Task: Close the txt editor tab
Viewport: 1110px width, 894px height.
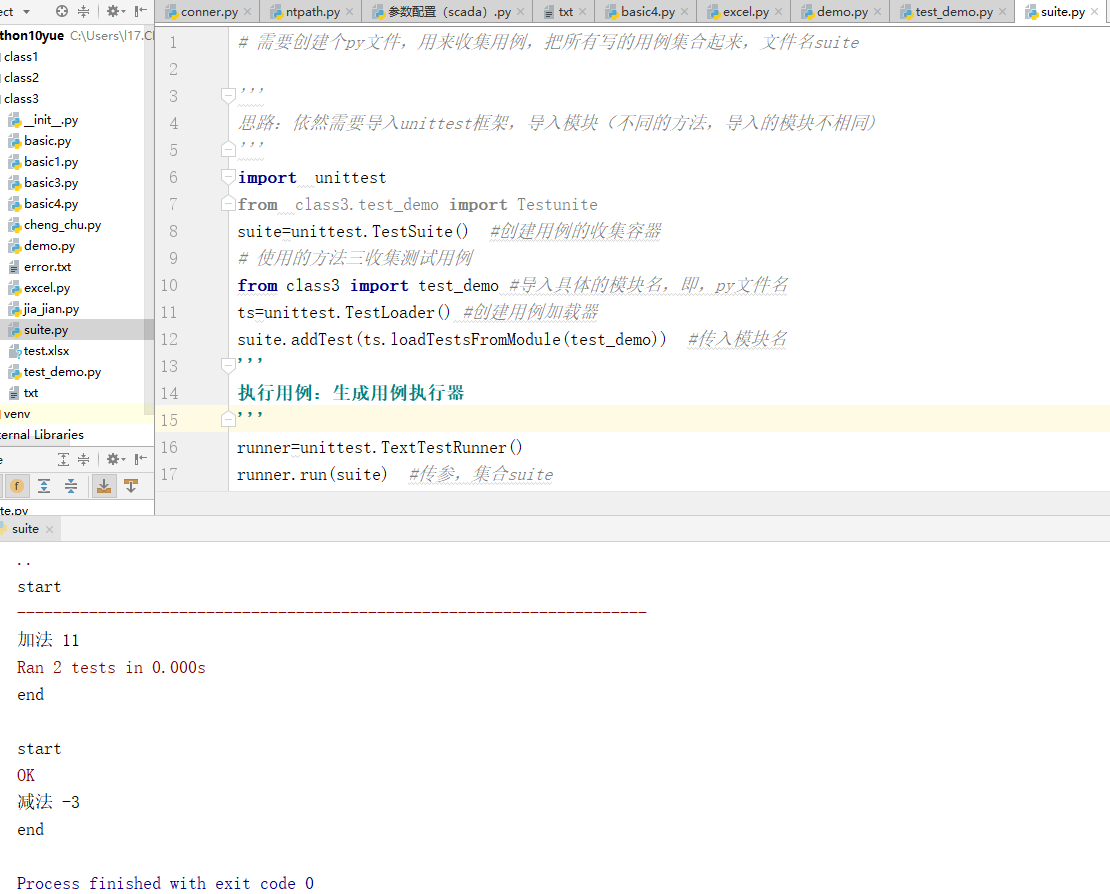Action: pyautogui.click(x=582, y=12)
